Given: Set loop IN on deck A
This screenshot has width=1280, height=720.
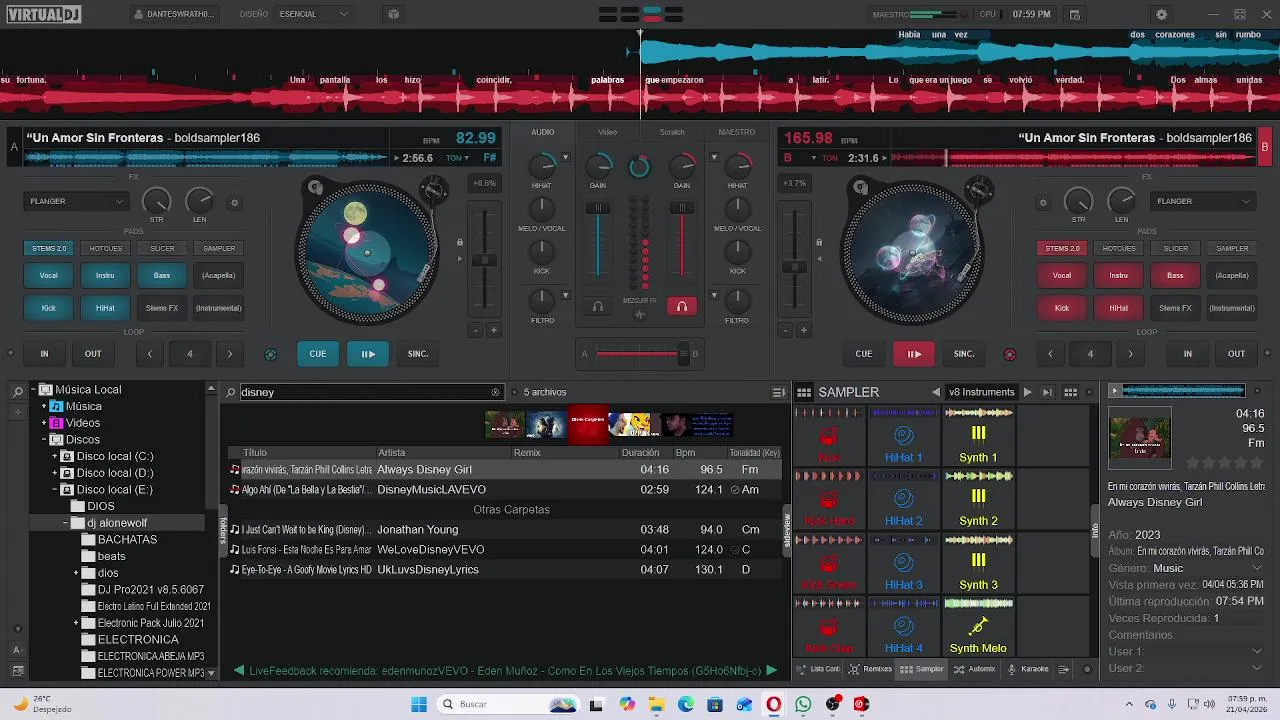Looking at the screenshot, I should pyautogui.click(x=44, y=354).
